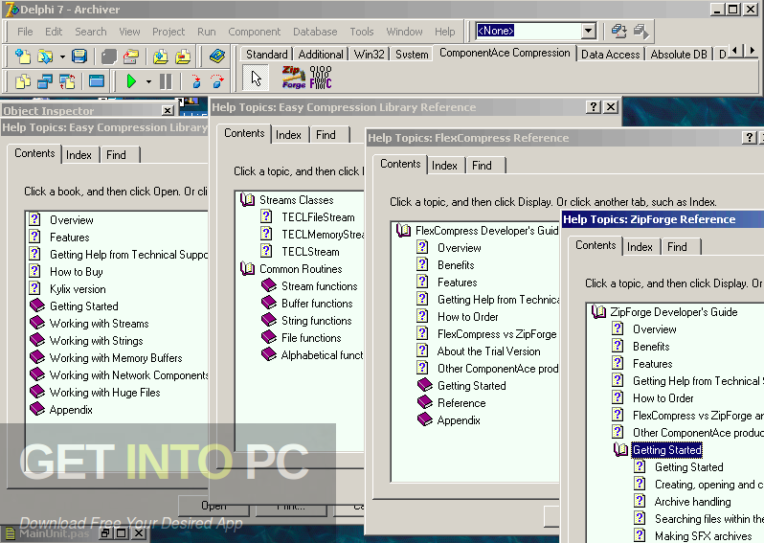Click the Save floppy disk icon
The width and height of the screenshot is (764, 543).
coord(79,57)
